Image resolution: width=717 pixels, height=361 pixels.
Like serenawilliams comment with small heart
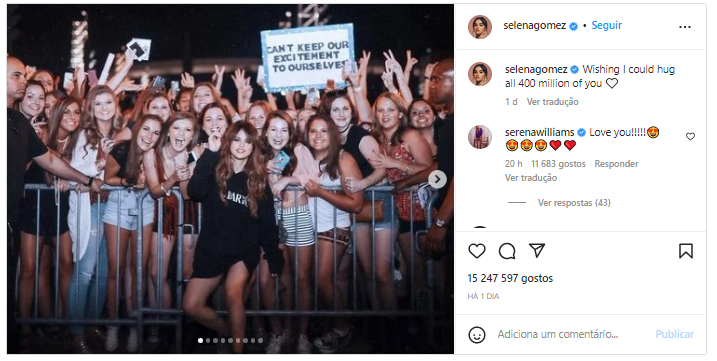tap(690, 136)
